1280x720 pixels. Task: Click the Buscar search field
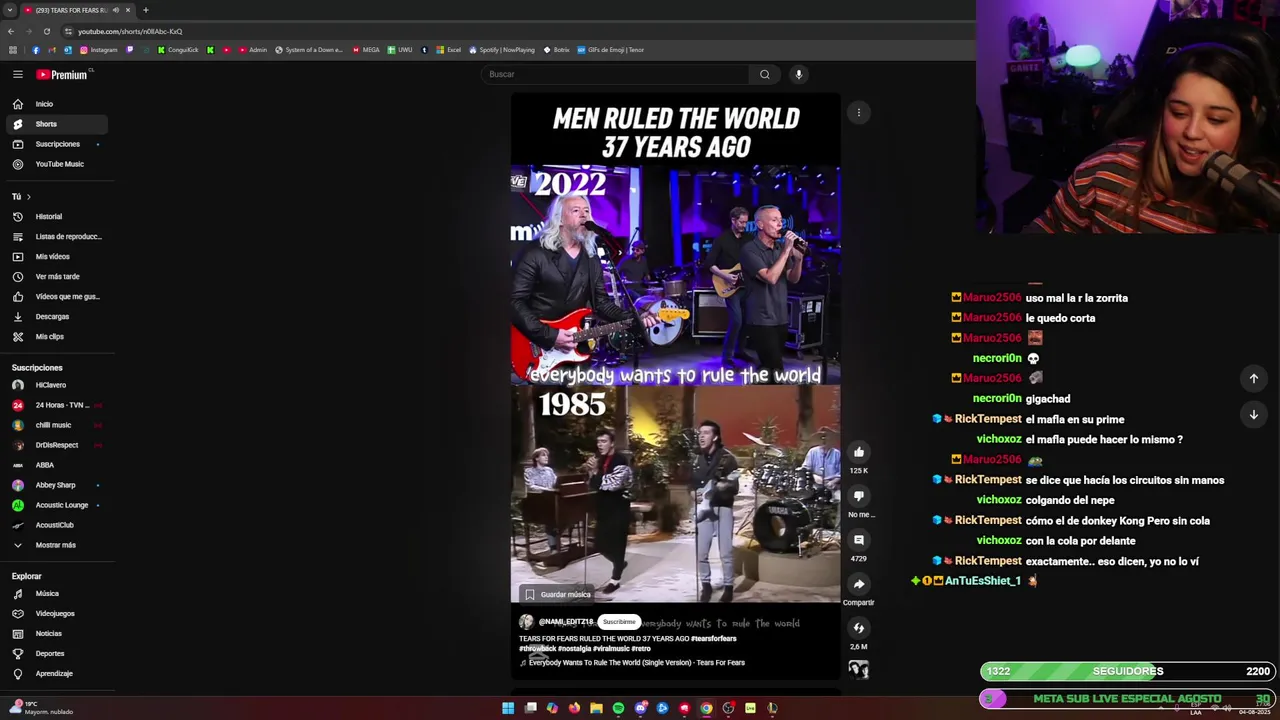click(x=614, y=74)
